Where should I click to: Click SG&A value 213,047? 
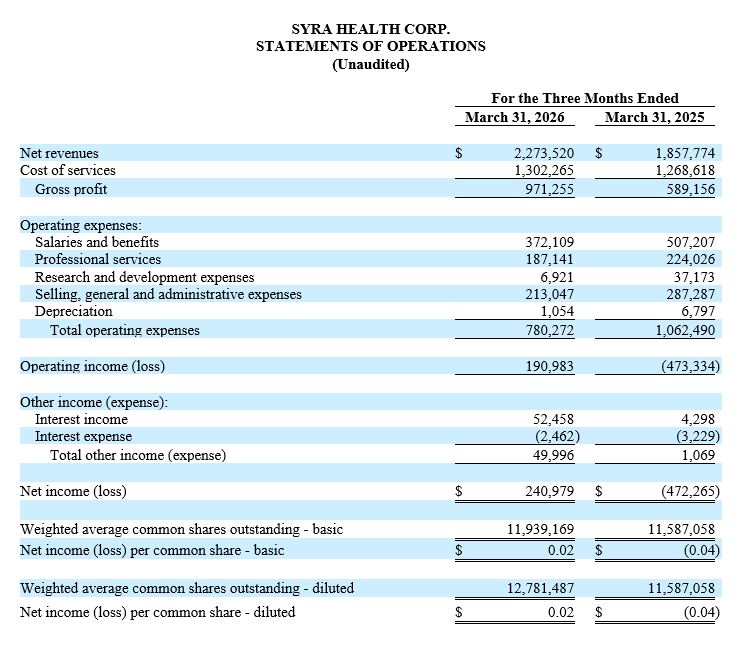point(550,294)
